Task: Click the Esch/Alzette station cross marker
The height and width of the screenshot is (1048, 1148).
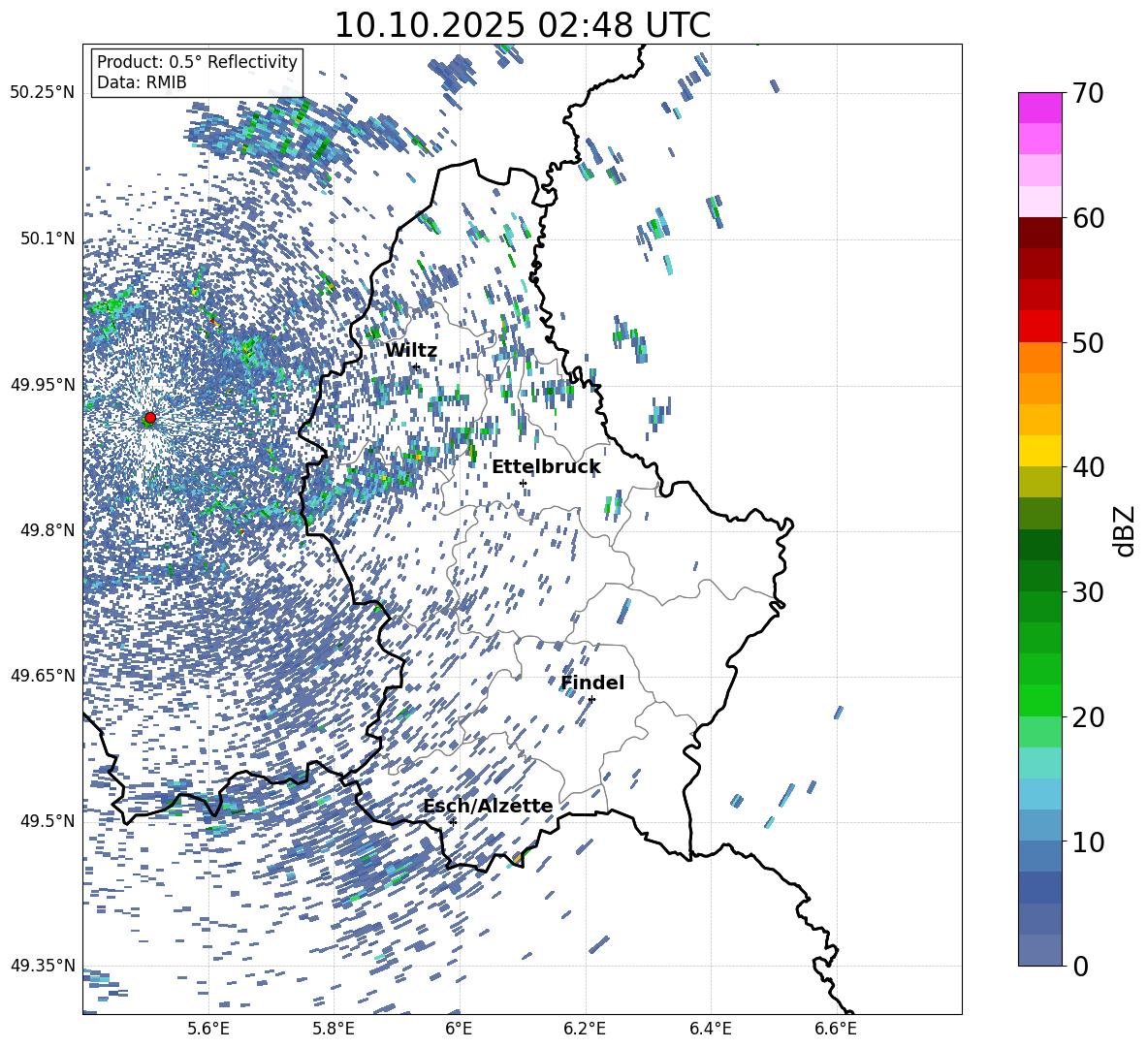Action: tap(453, 822)
